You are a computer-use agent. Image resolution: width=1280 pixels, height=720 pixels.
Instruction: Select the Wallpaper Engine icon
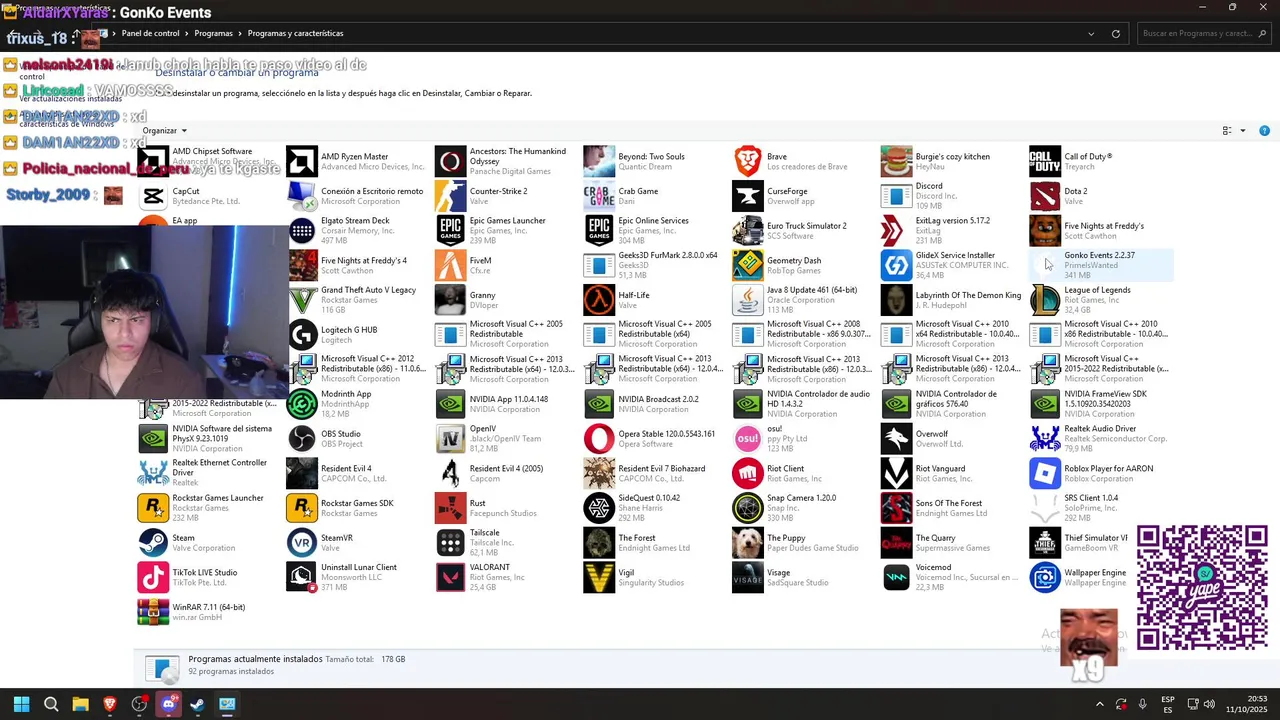tap(1045, 577)
